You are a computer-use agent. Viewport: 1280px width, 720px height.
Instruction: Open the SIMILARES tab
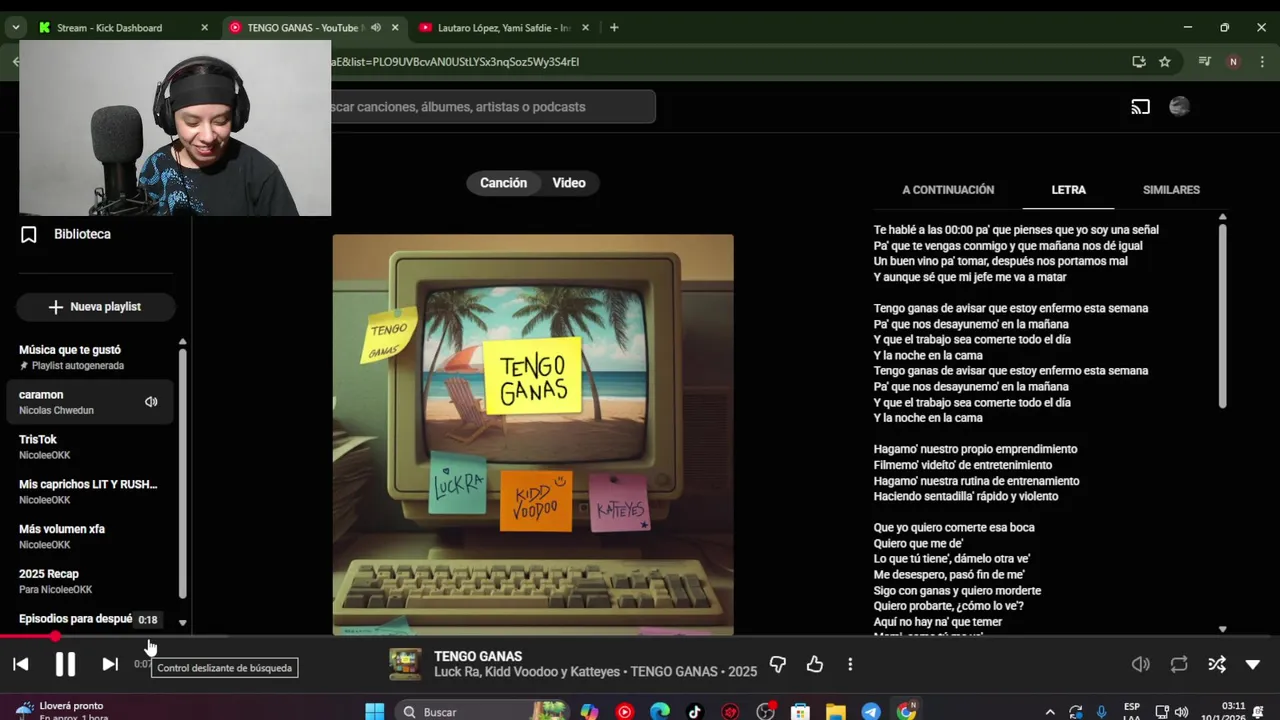click(1171, 190)
